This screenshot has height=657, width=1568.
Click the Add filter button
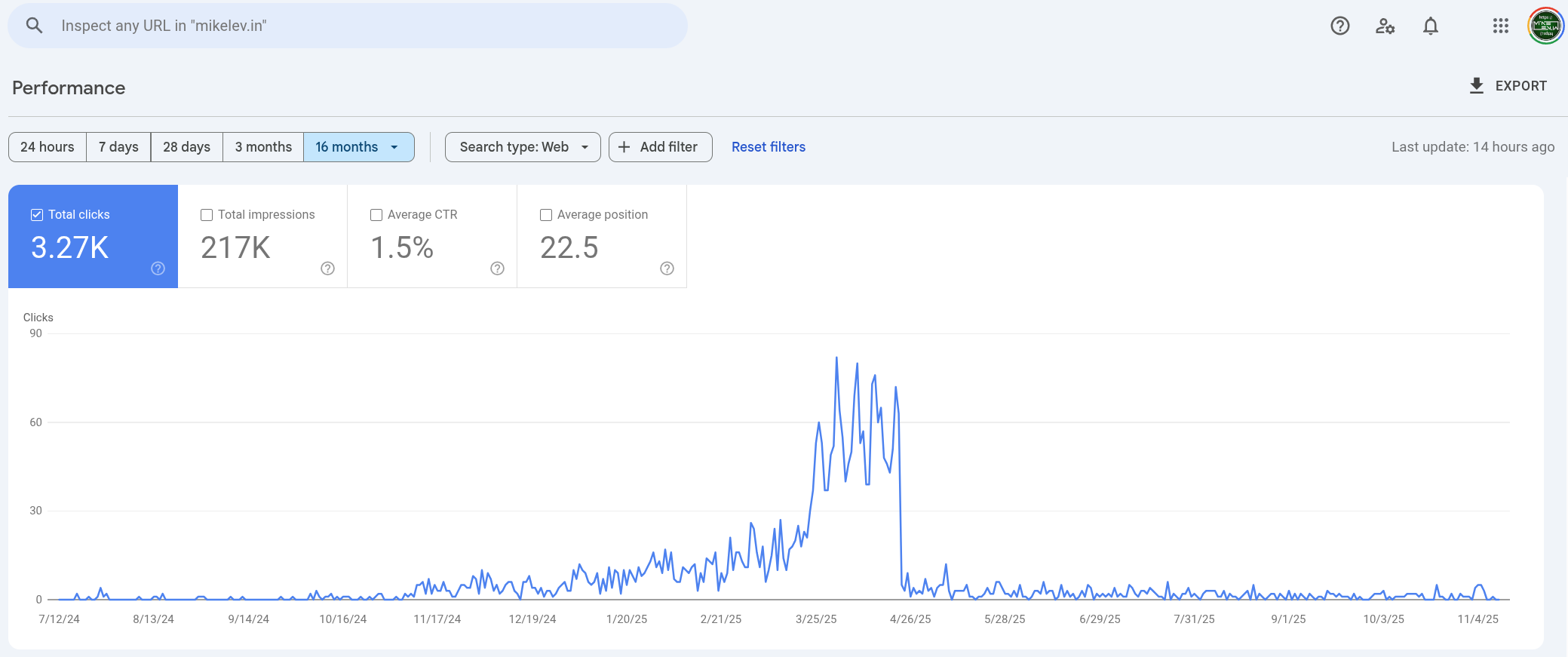(x=661, y=147)
